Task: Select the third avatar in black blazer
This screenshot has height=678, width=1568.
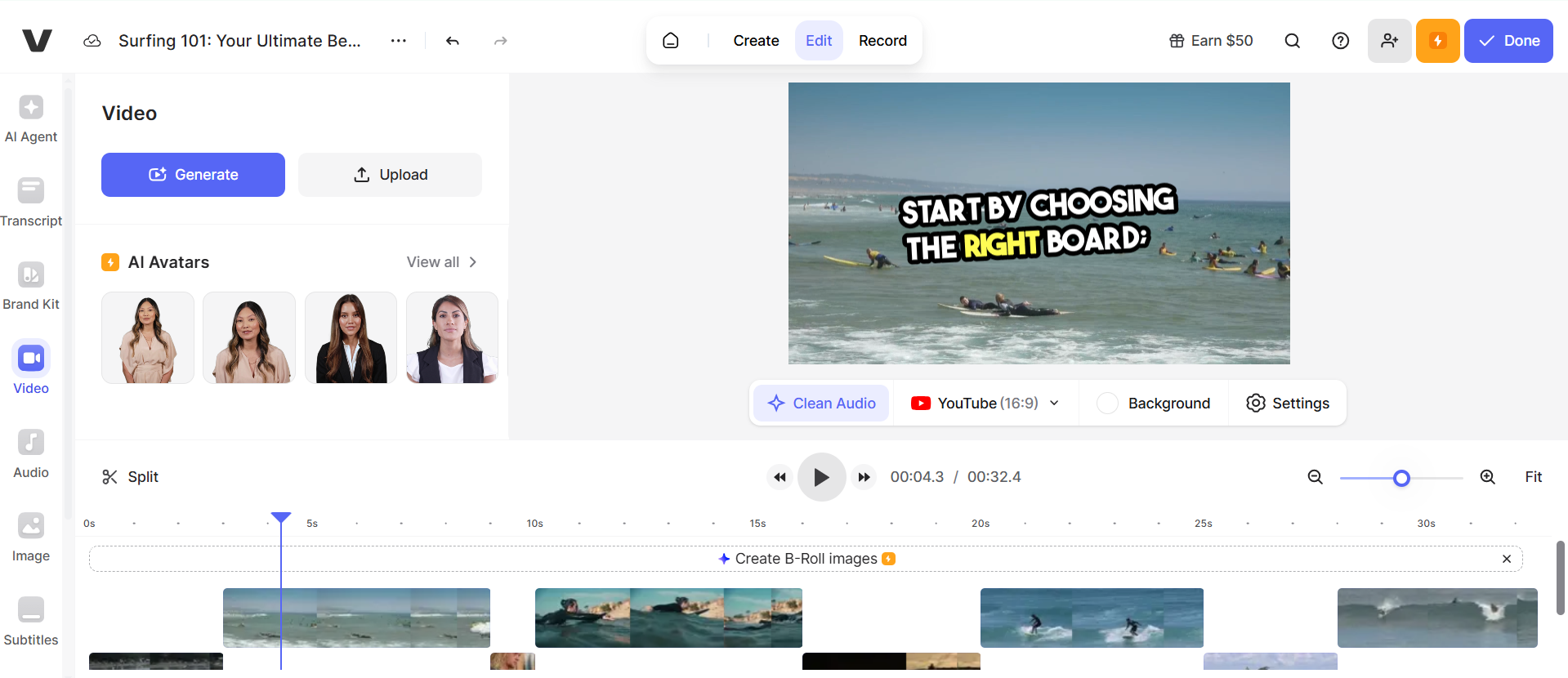Action: [351, 337]
